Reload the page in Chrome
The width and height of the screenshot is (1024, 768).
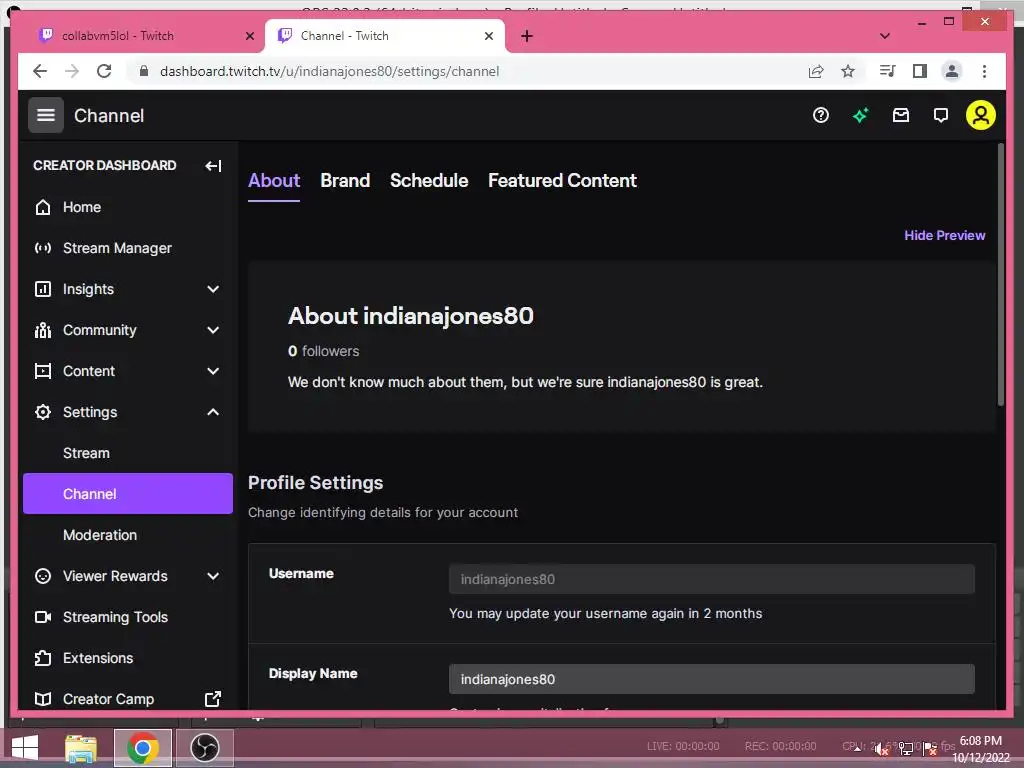coord(104,71)
